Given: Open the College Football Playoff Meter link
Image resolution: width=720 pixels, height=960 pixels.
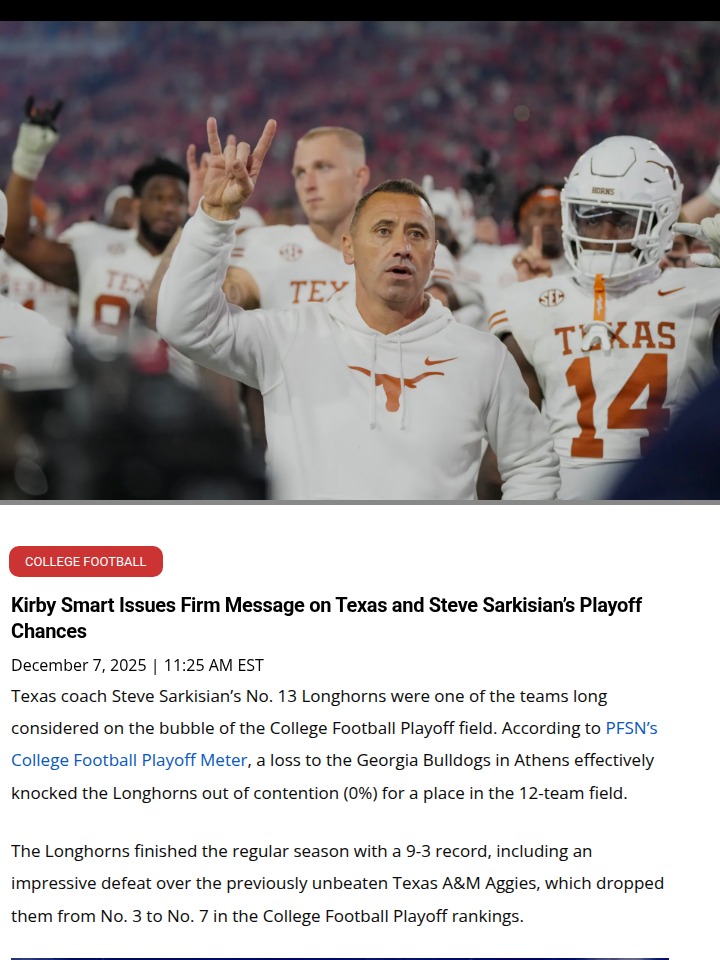Looking at the screenshot, I should pos(129,760).
